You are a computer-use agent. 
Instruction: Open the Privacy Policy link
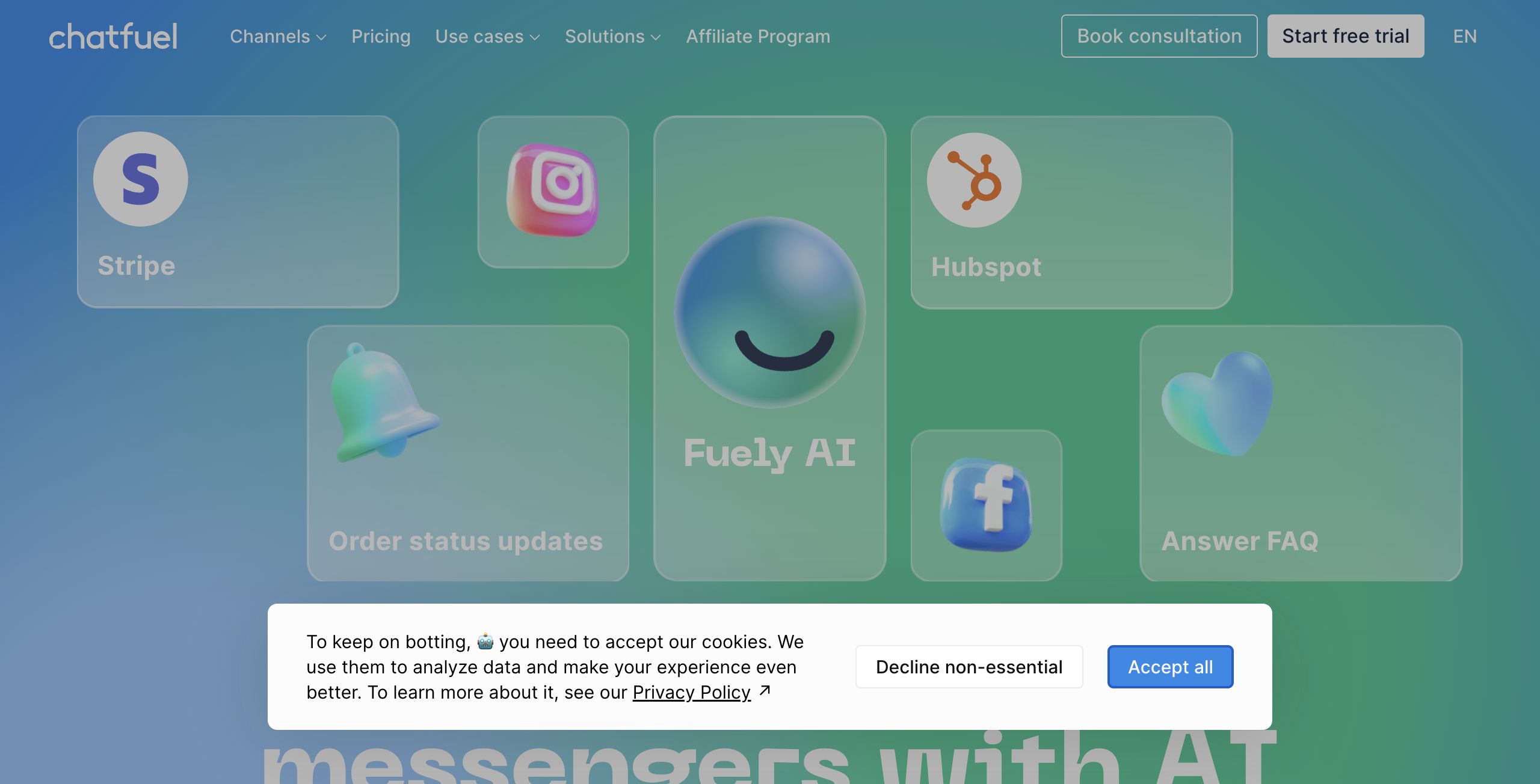(x=692, y=693)
